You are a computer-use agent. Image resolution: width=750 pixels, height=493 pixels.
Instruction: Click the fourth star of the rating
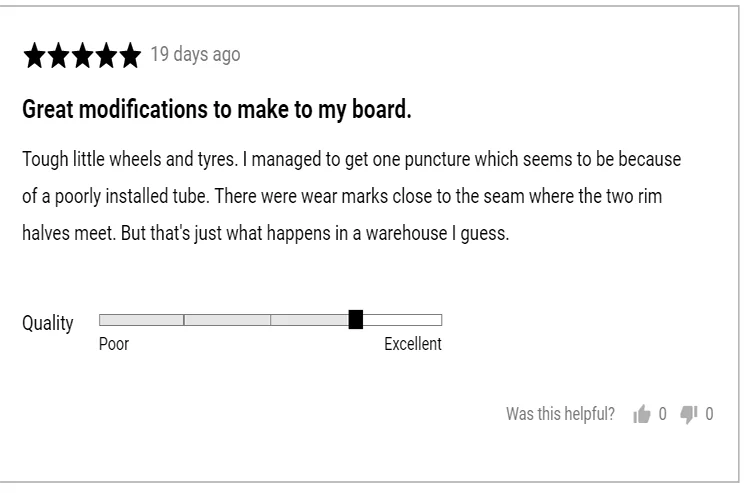point(106,56)
